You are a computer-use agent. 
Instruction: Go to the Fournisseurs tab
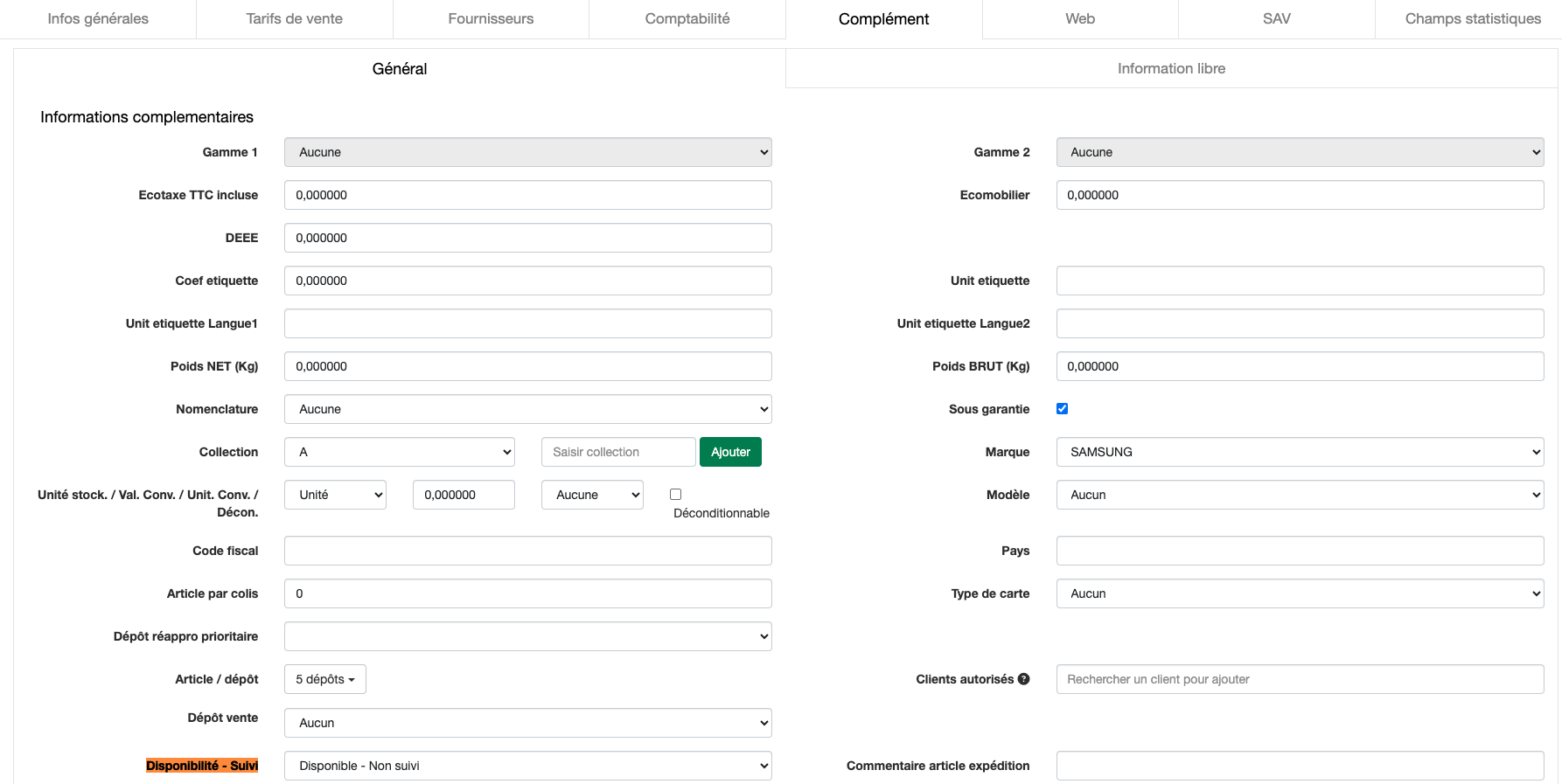(x=490, y=19)
